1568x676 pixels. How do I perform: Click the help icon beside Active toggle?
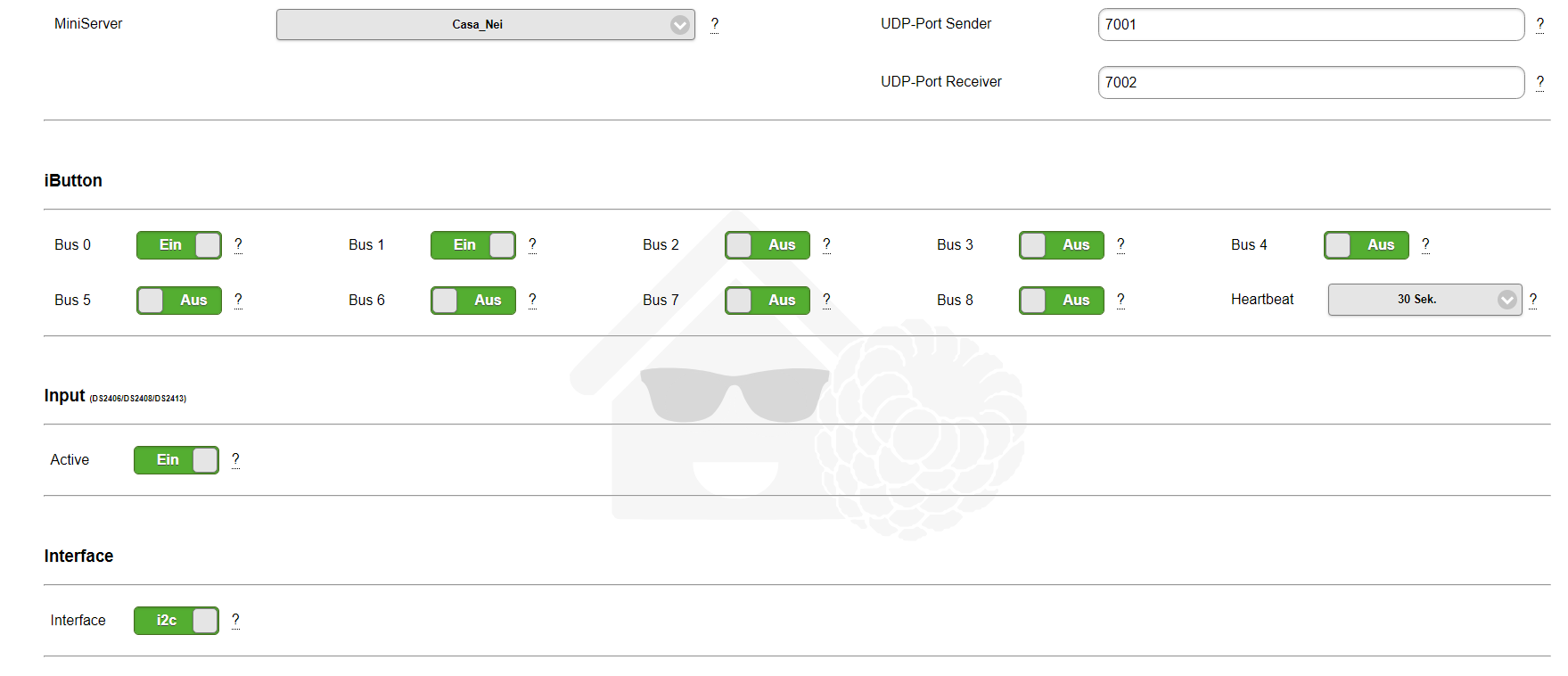235,459
